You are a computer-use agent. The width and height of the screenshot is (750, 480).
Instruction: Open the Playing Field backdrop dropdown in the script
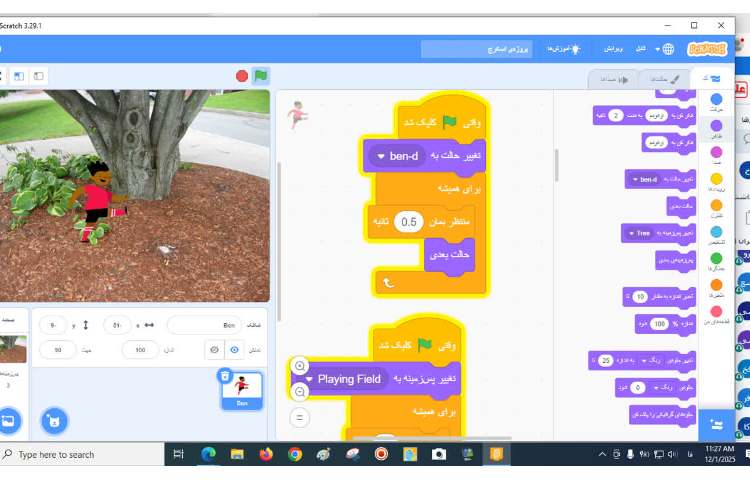tap(310, 379)
